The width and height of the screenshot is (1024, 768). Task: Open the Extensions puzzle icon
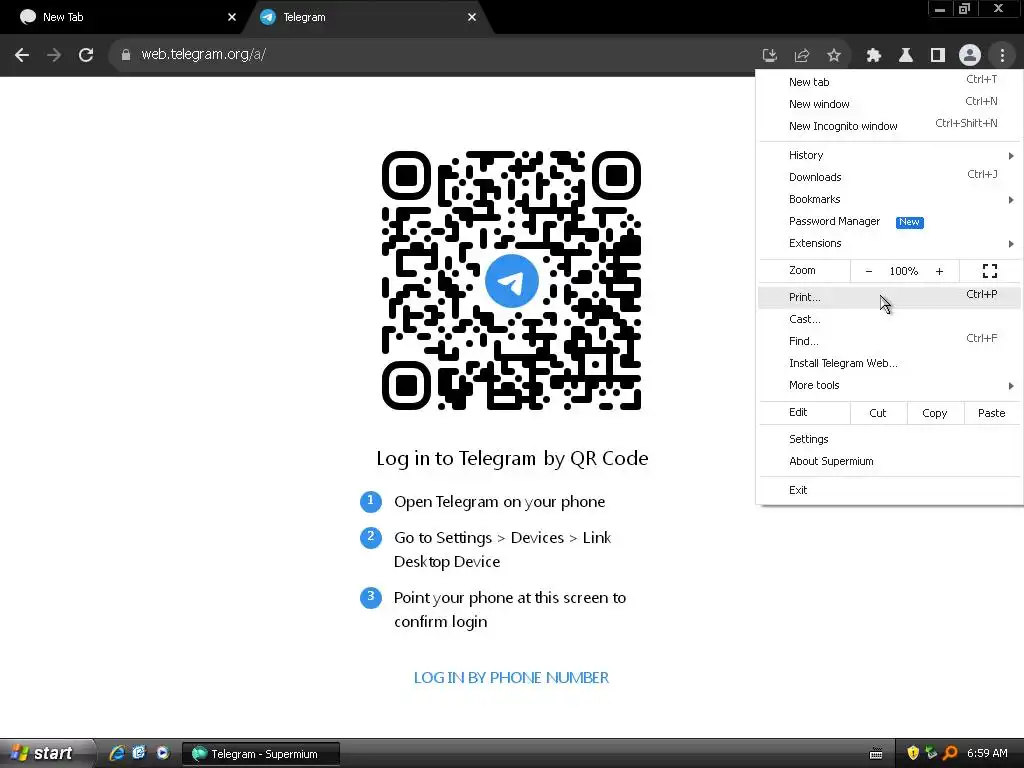(x=874, y=56)
